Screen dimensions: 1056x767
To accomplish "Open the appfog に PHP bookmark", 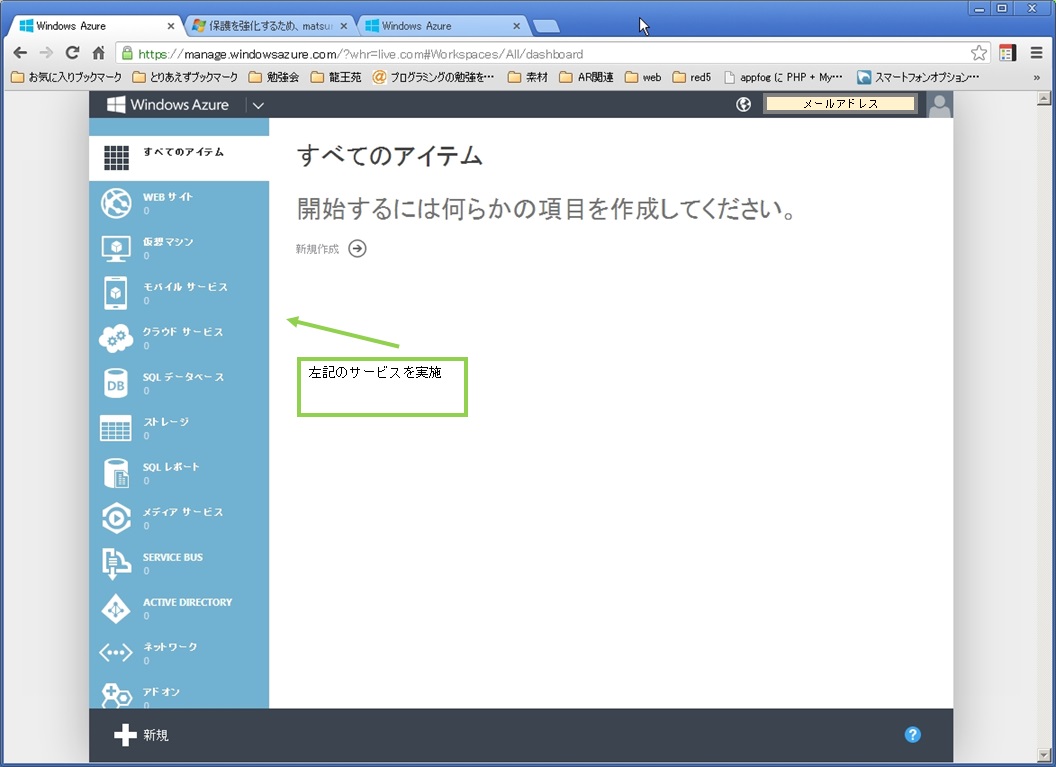I will click(783, 77).
